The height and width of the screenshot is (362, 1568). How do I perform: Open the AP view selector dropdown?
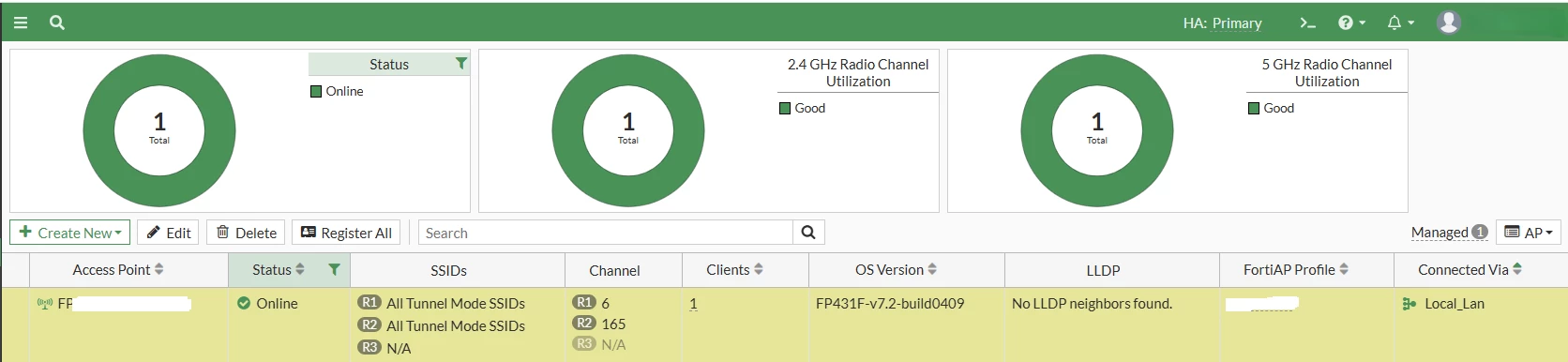pyautogui.click(x=1529, y=233)
